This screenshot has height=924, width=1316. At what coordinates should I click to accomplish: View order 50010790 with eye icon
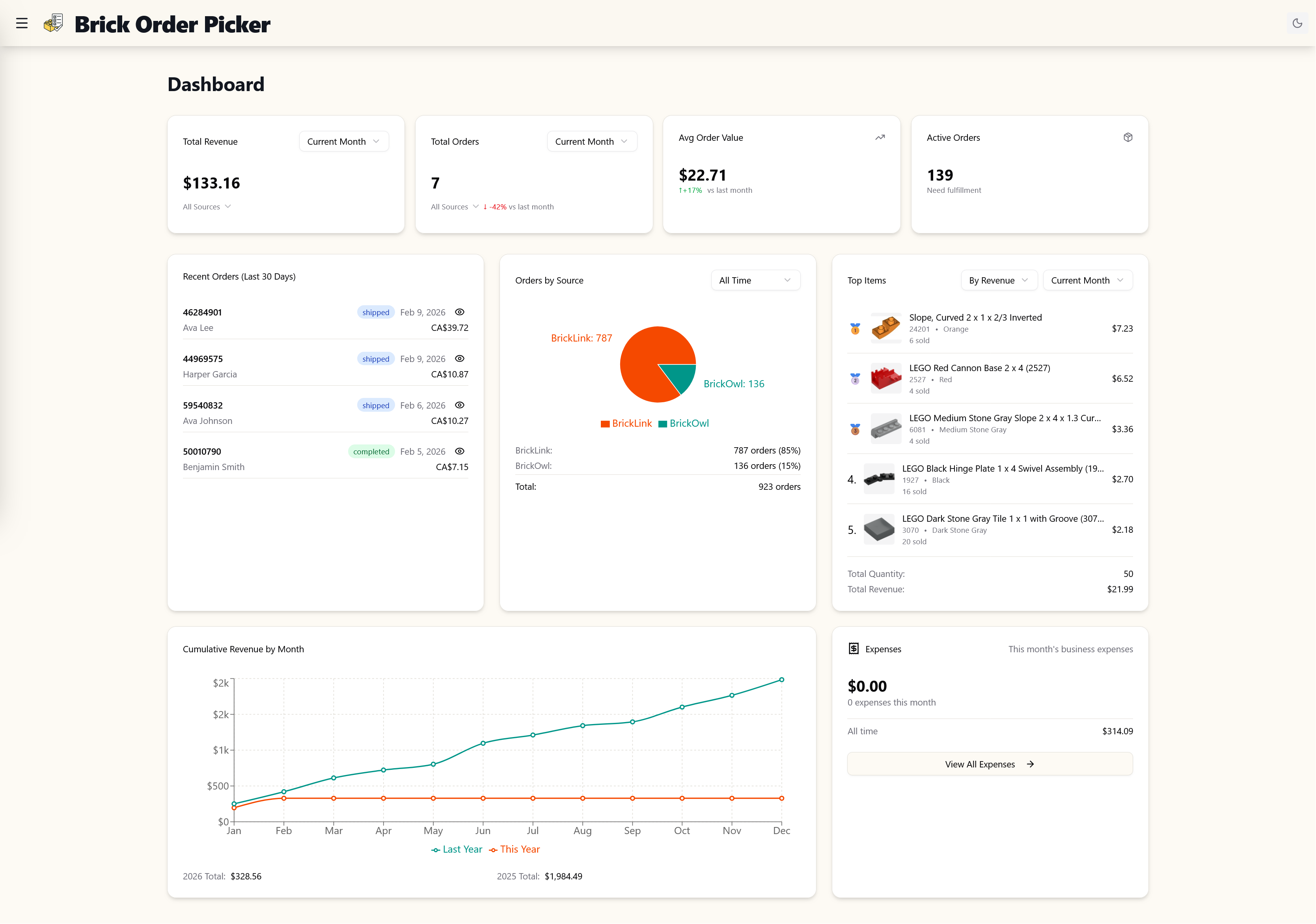pos(459,451)
